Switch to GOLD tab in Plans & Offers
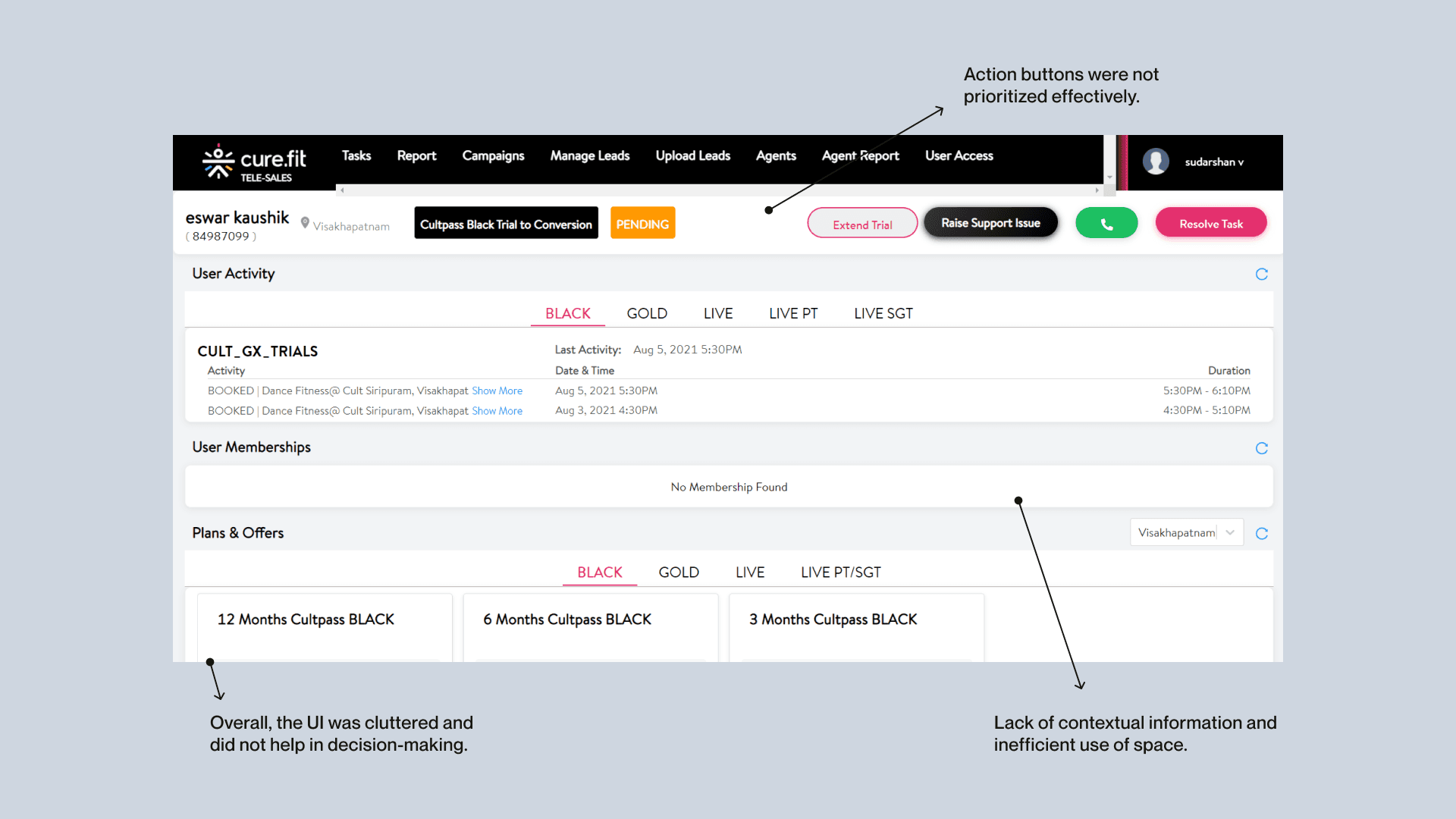This screenshot has width=1456, height=819. point(679,572)
